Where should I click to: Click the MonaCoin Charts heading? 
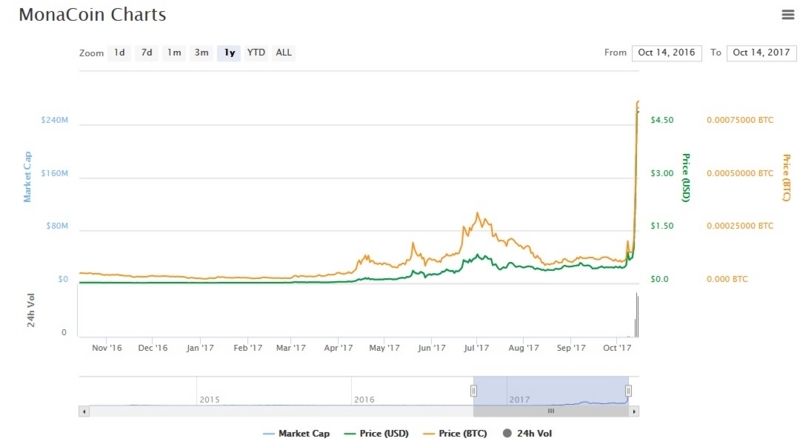point(92,14)
